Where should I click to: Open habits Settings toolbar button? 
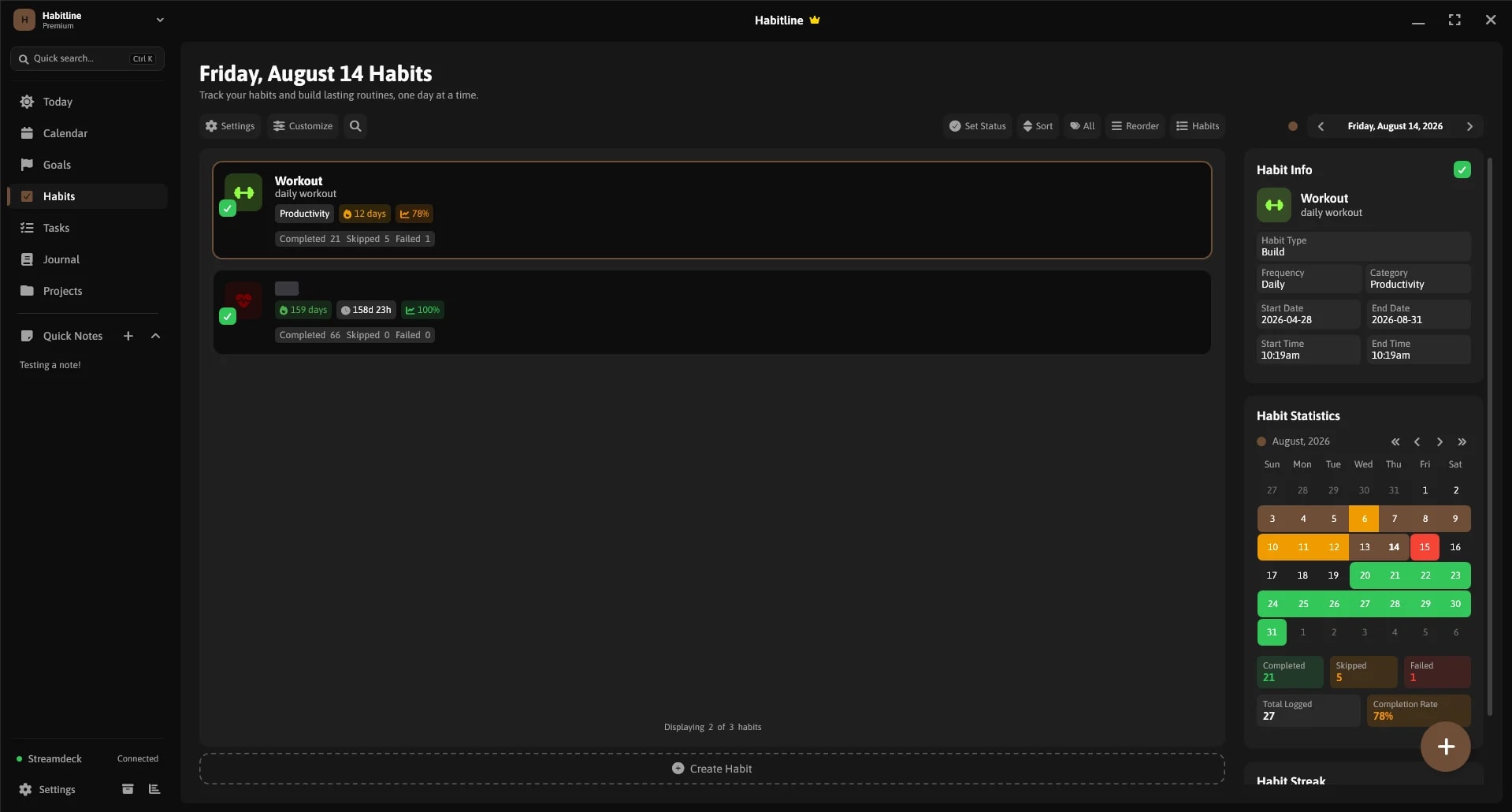(230, 126)
